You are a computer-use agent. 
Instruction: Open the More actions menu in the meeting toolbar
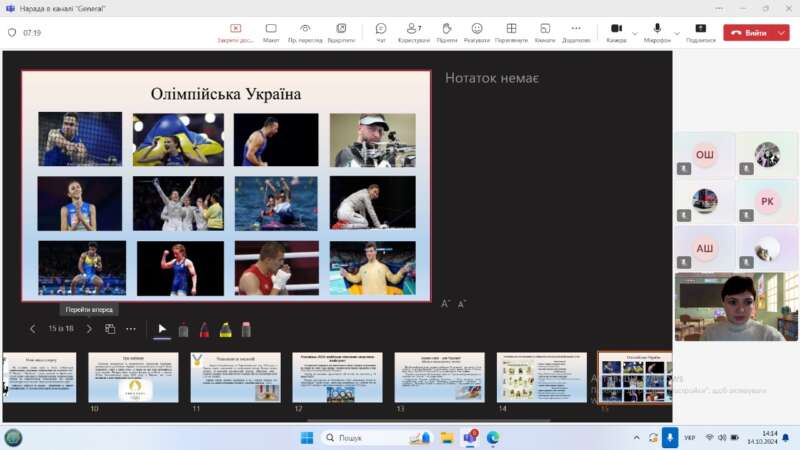coord(576,32)
